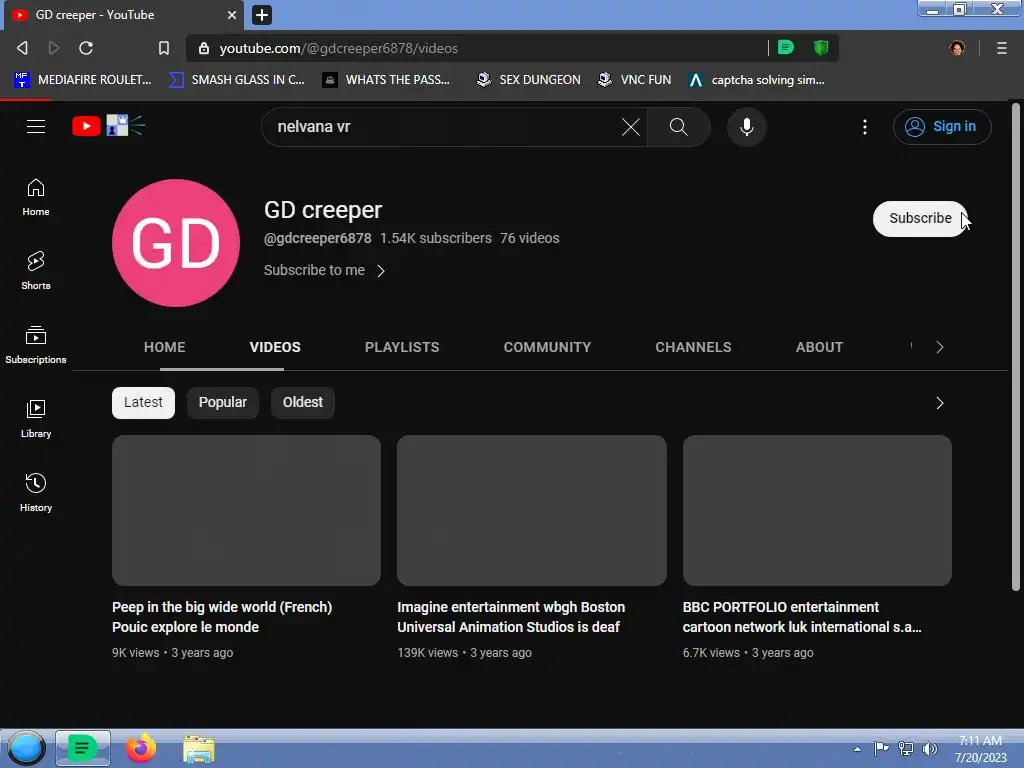Show hidden tray icons arrow

[x=857, y=749]
